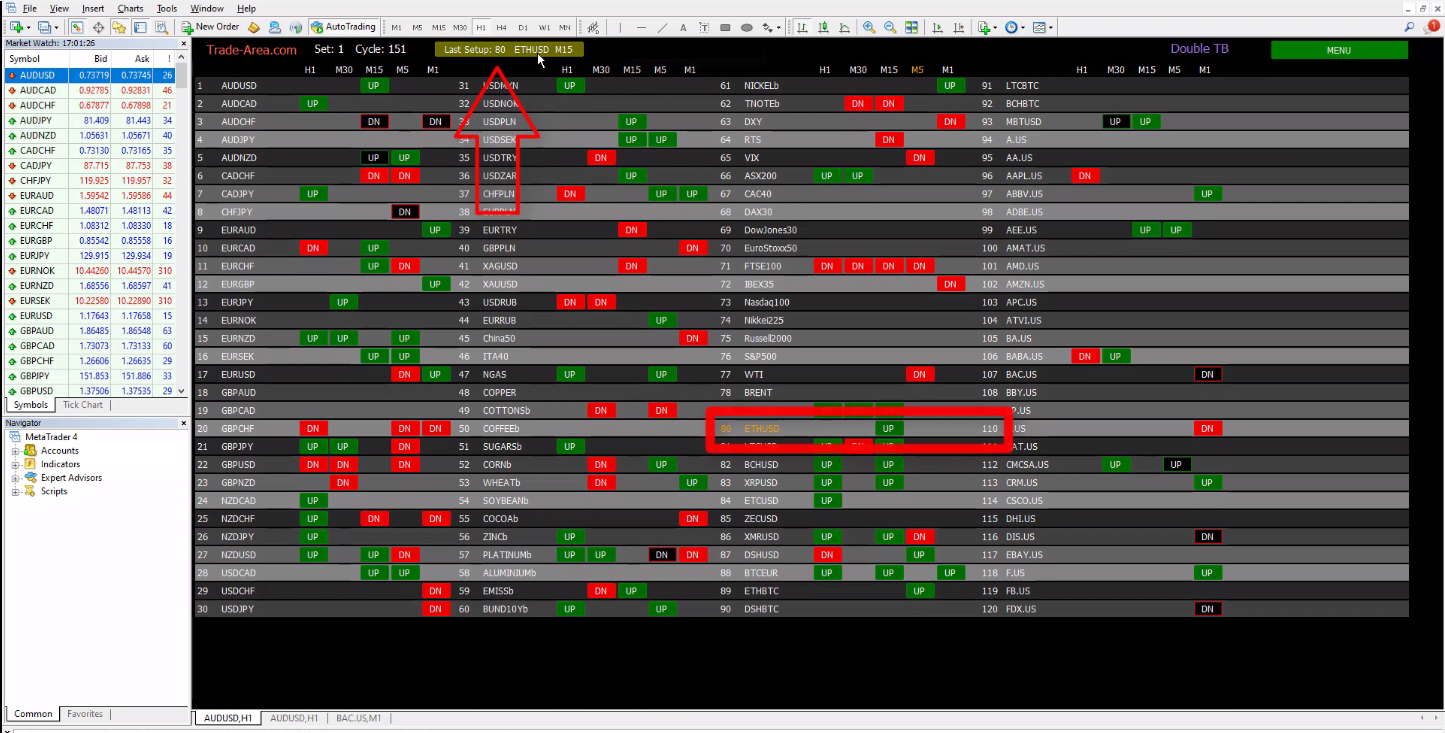Select the vertical line drawing tool
Image resolution: width=1445 pixels, height=733 pixels.
[x=619, y=27]
